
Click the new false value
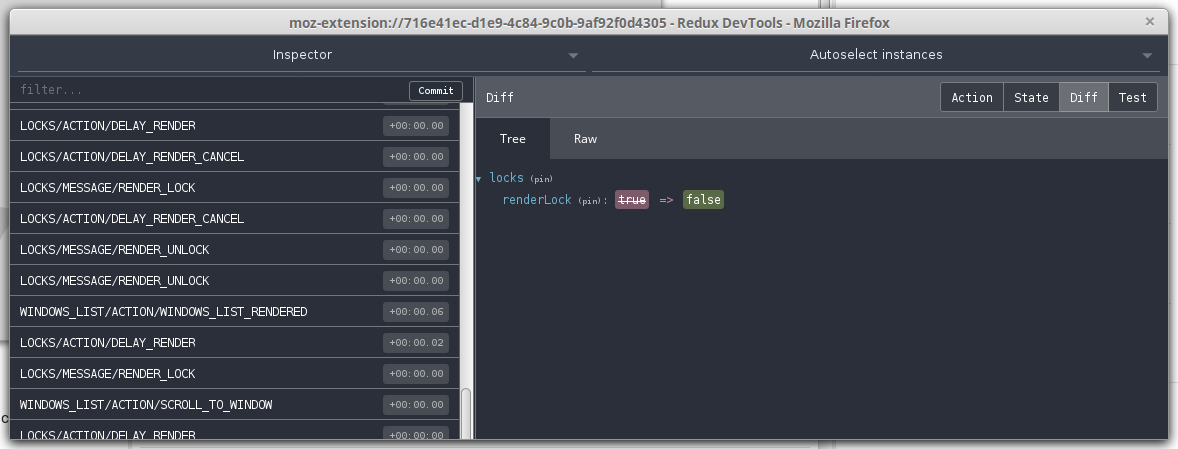[703, 200]
